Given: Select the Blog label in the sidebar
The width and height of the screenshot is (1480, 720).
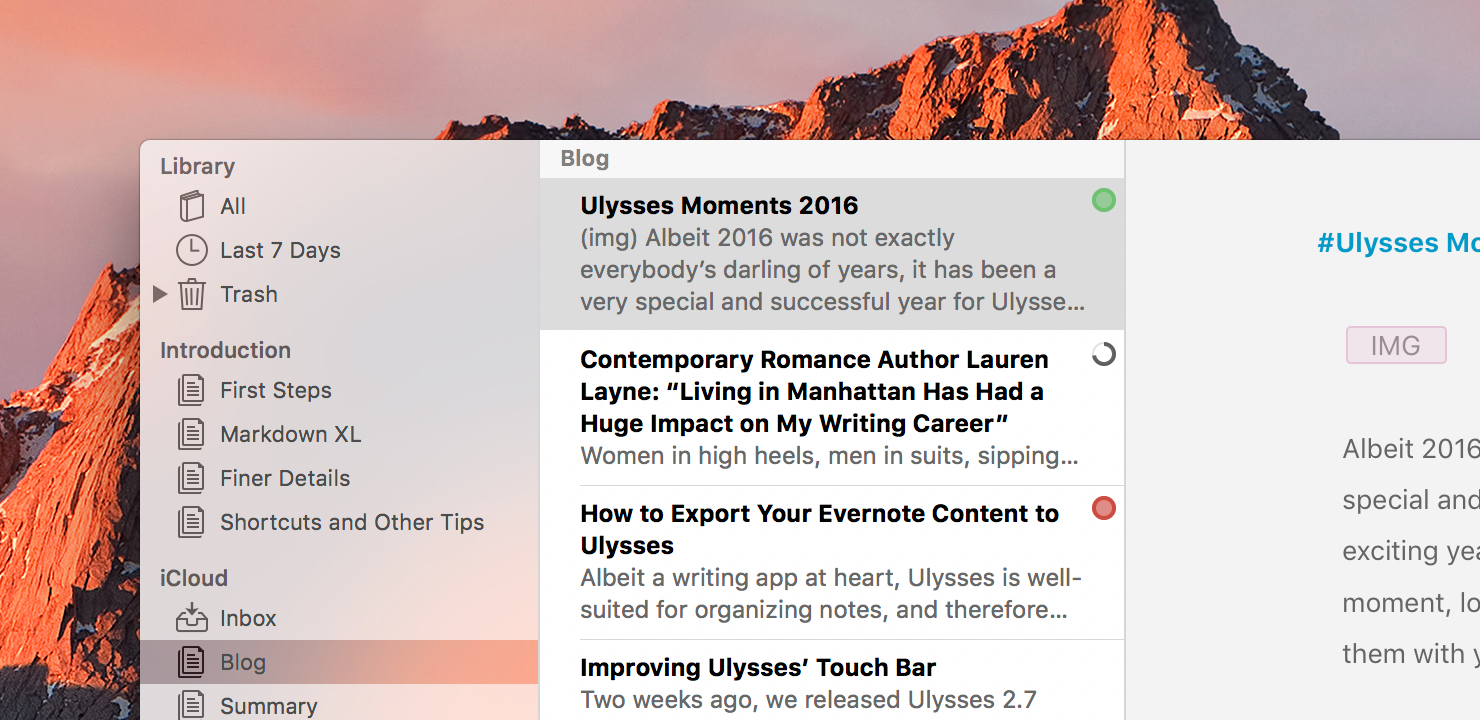Looking at the screenshot, I should coord(243,662).
